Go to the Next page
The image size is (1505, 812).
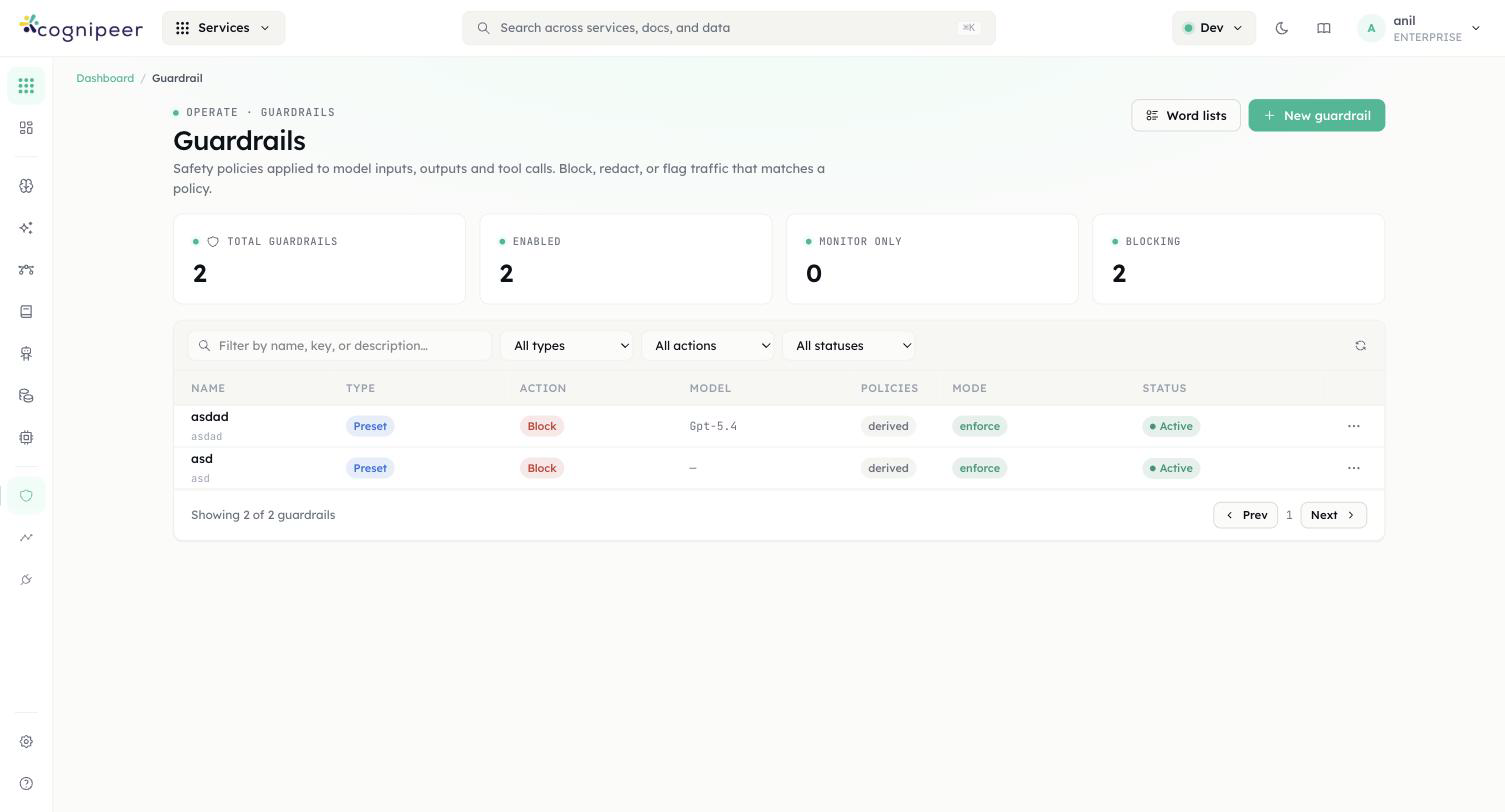point(1333,515)
